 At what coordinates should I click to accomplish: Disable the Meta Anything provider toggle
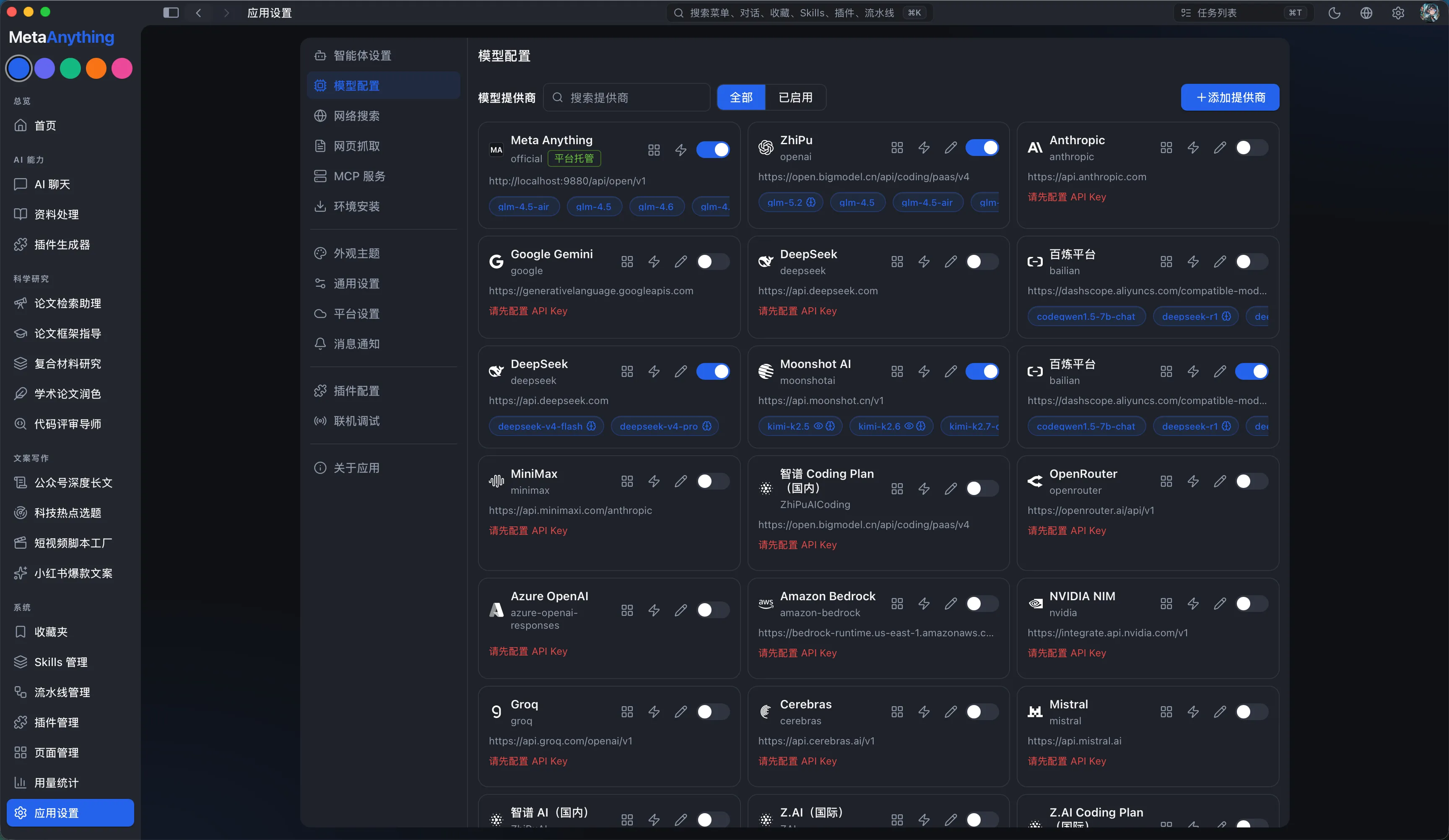pyautogui.click(x=713, y=150)
